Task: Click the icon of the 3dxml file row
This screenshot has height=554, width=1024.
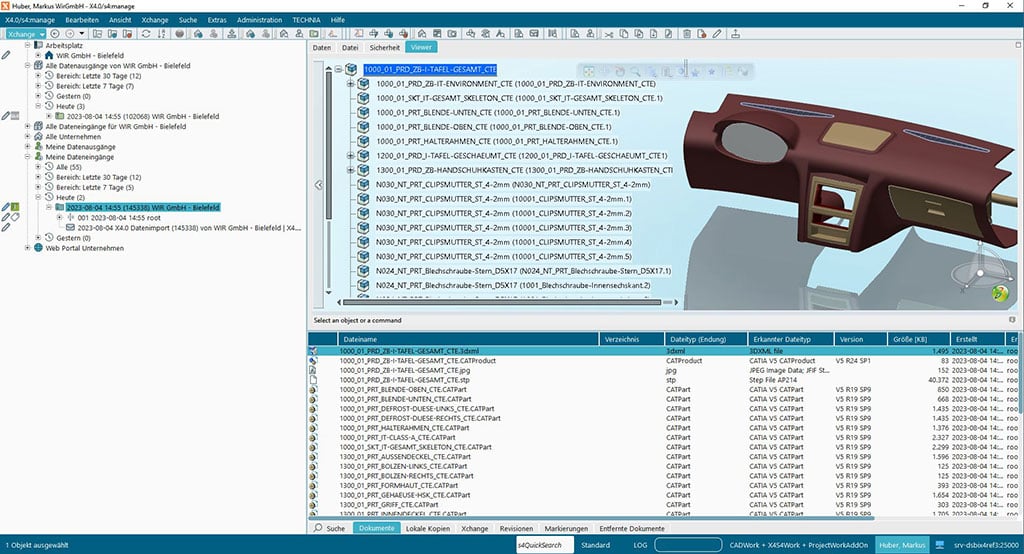Action: tap(313, 351)
